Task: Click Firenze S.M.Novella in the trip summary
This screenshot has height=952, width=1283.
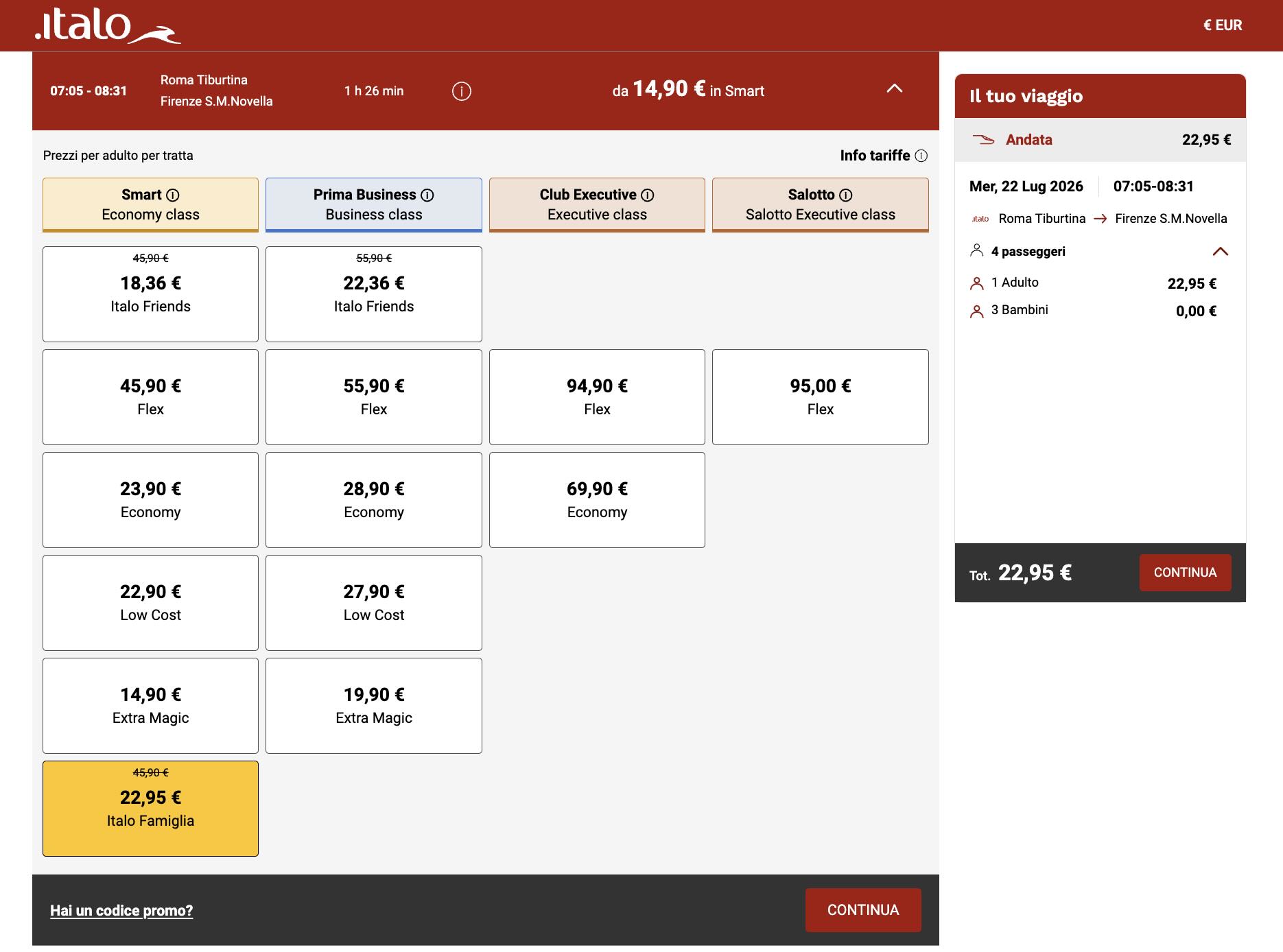Action: click(1171, 219)
